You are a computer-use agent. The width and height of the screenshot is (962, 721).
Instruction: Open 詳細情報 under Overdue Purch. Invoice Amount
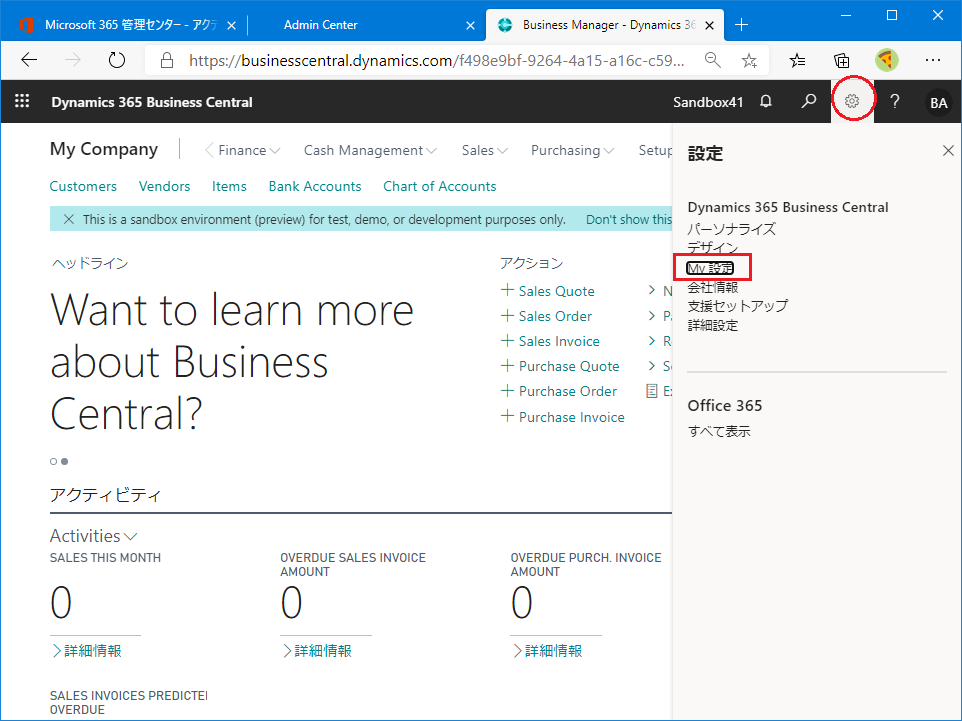[x=547, y=650]
